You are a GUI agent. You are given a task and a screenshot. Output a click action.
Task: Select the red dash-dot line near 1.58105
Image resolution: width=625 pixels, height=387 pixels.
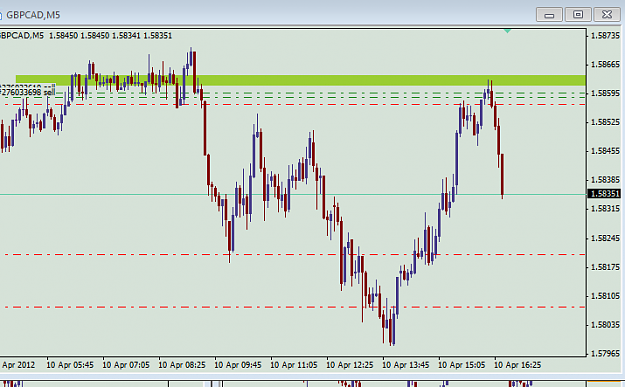[x=295, y=307]
